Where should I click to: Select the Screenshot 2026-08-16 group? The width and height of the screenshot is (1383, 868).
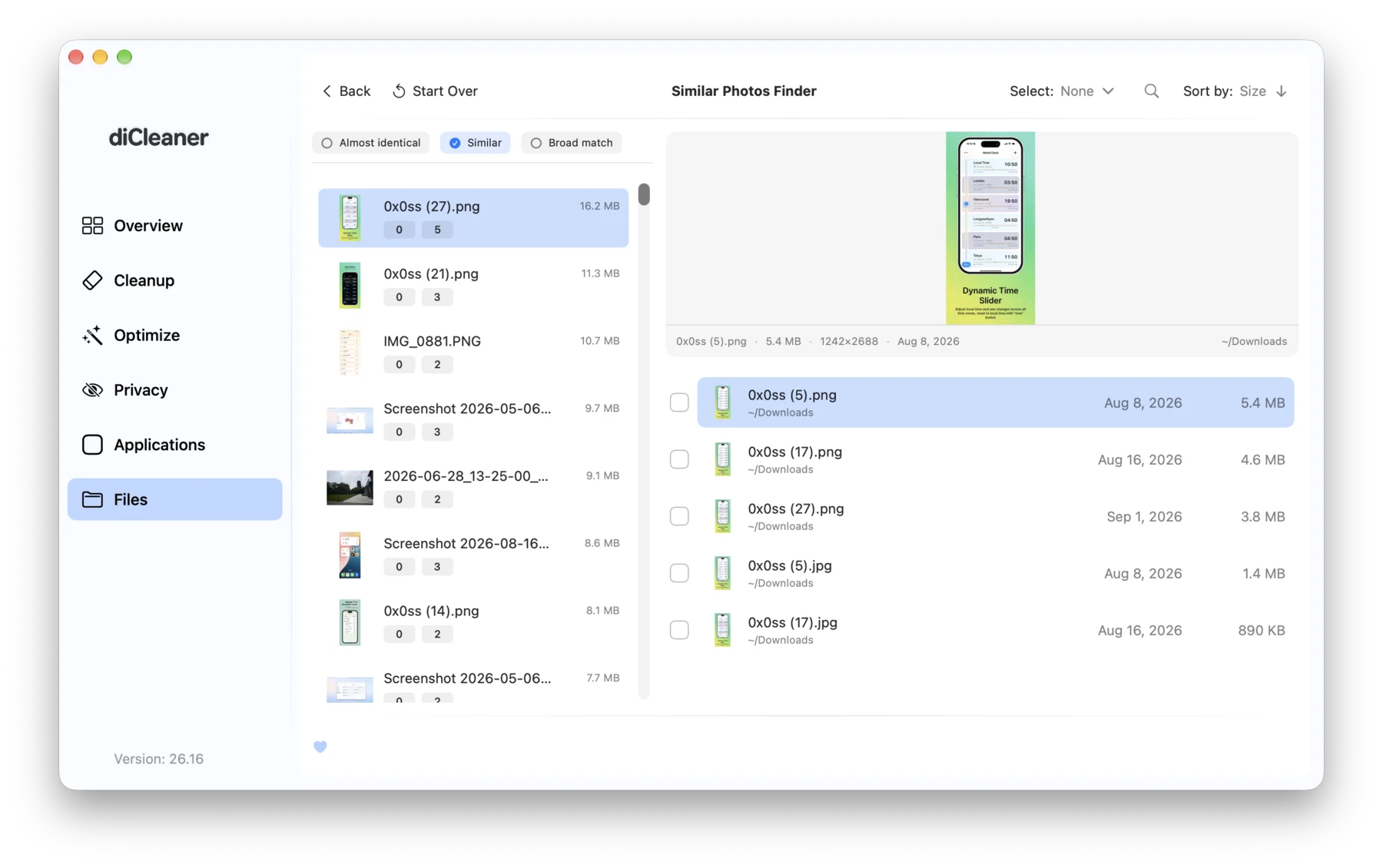[x=473, y=555]
